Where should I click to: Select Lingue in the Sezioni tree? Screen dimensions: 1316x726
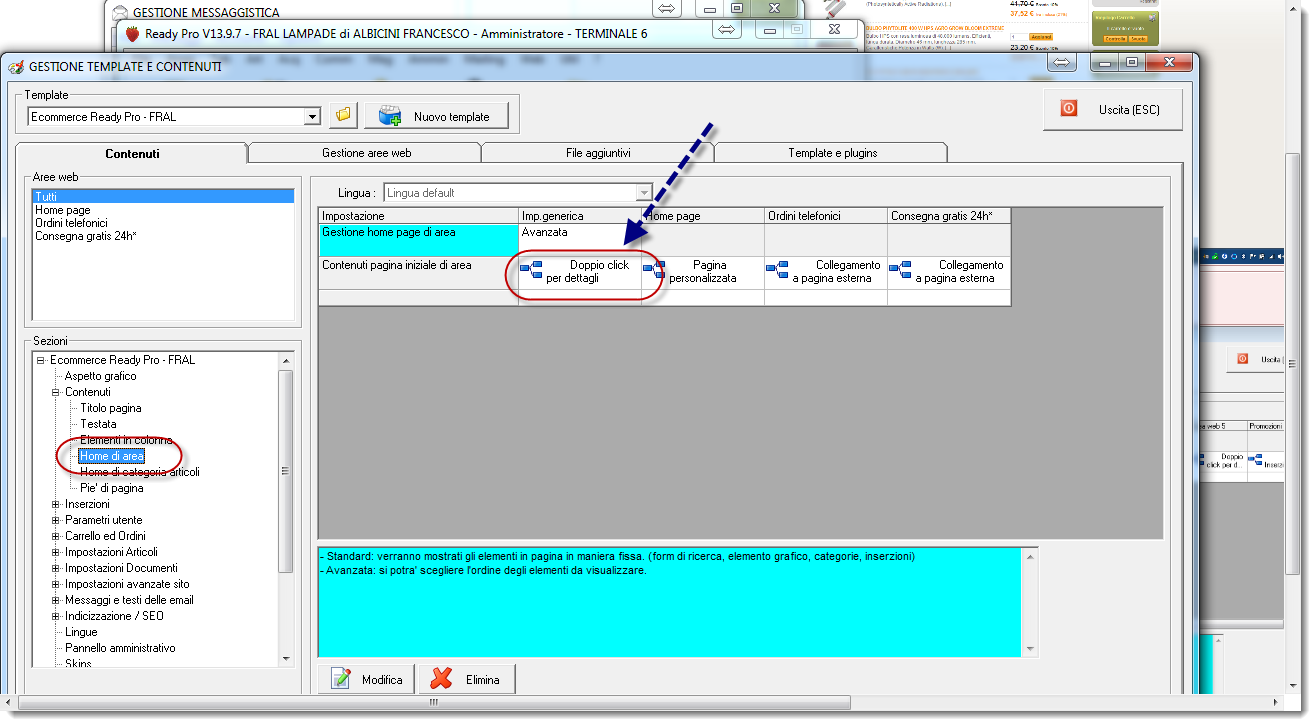[81, 632]
